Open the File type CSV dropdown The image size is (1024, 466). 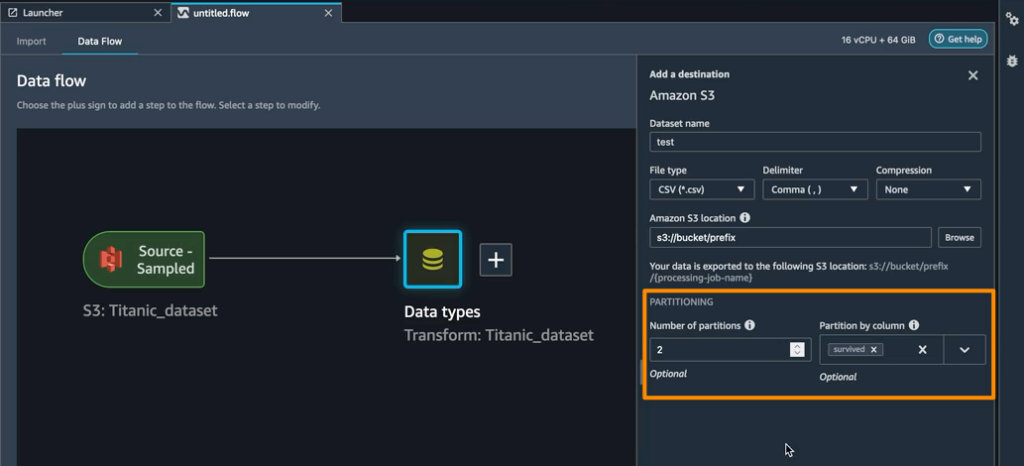pos(702,189)
